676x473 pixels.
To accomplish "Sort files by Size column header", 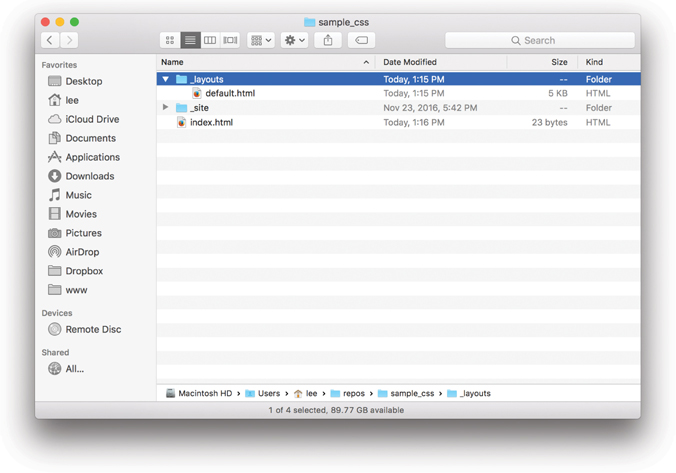I will pos(559,62).
